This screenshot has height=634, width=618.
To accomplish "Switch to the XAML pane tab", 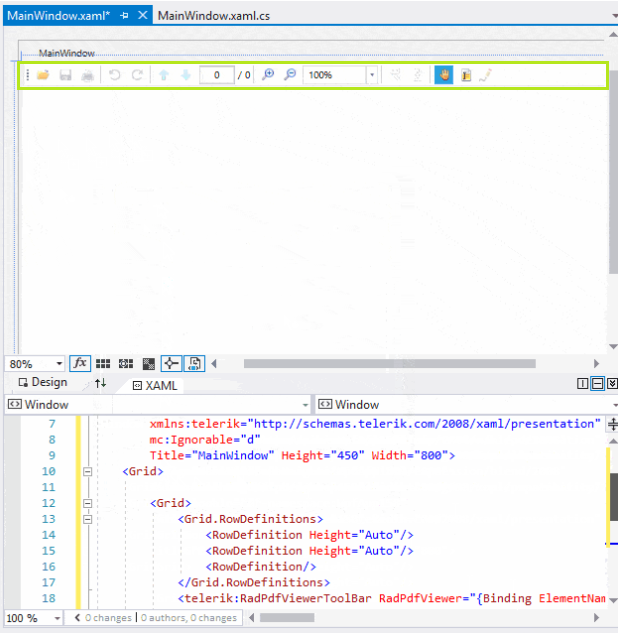I will [155, 384].
